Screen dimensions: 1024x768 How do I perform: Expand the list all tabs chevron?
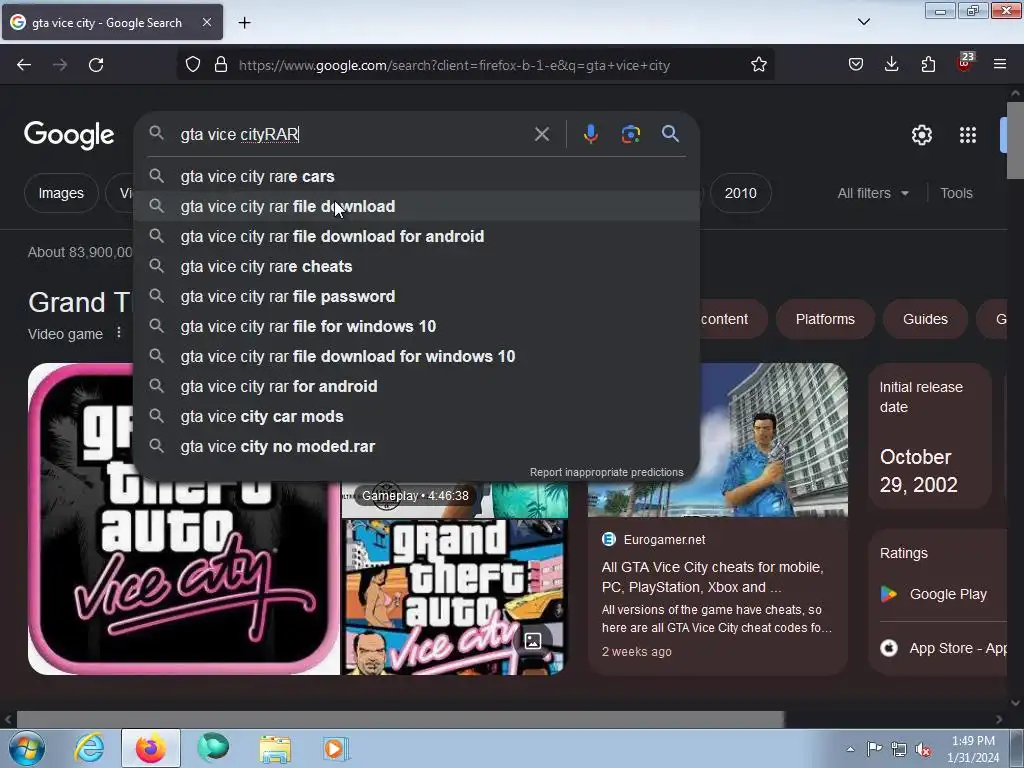pyautogui.click(x=863, y=22)
